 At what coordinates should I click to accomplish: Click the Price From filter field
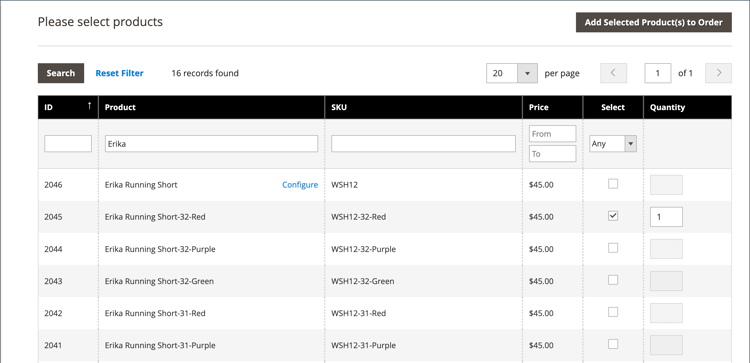pos(552,134)
